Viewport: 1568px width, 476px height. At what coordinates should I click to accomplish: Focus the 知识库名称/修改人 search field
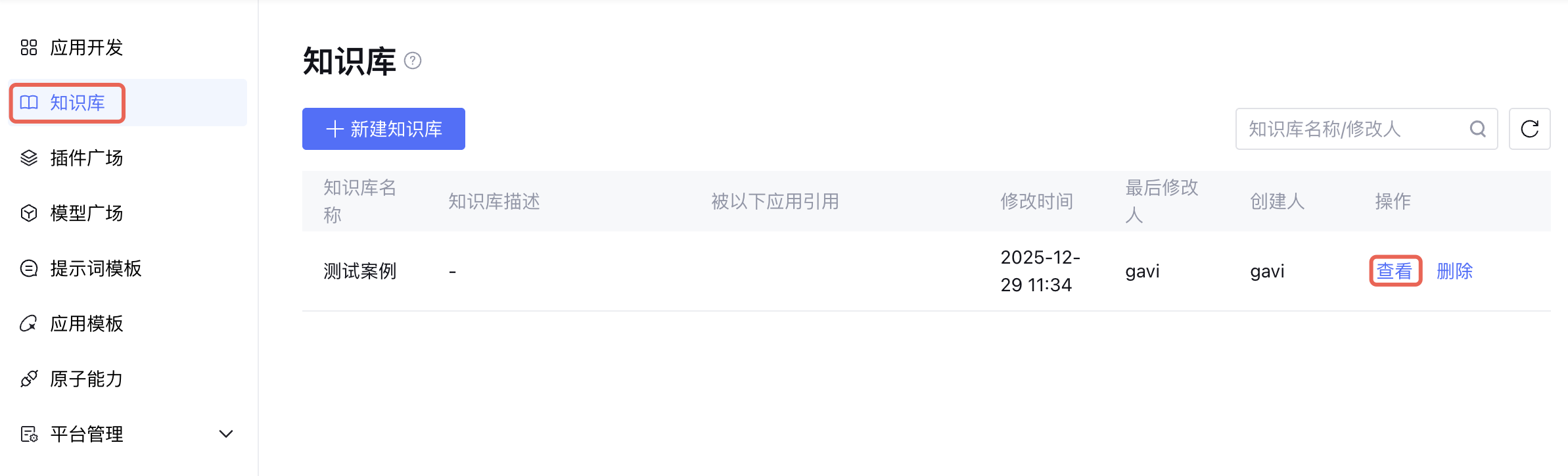tap(1347, 129)
